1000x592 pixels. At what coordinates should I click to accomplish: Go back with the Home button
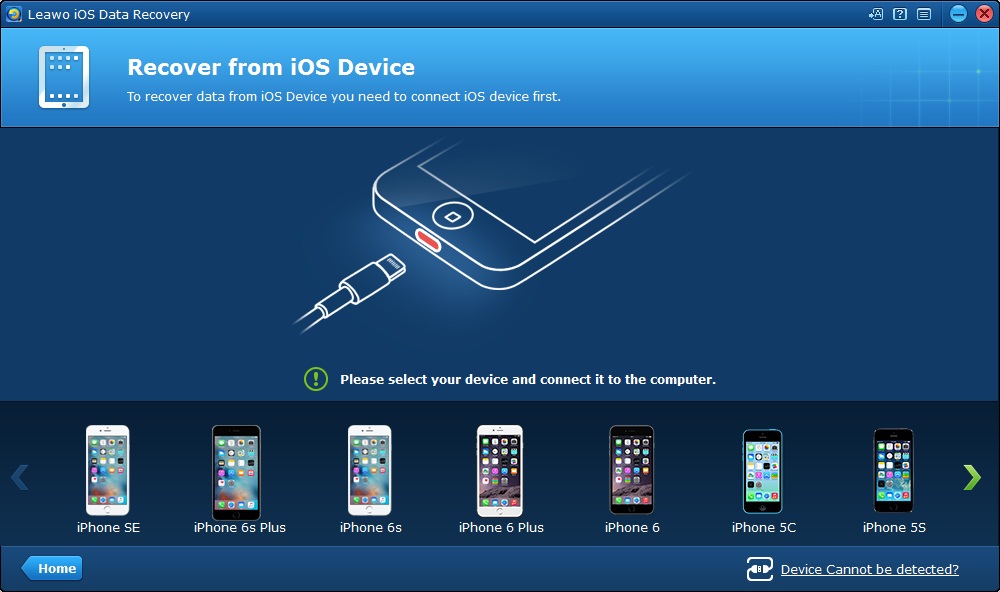click(52, 568)
